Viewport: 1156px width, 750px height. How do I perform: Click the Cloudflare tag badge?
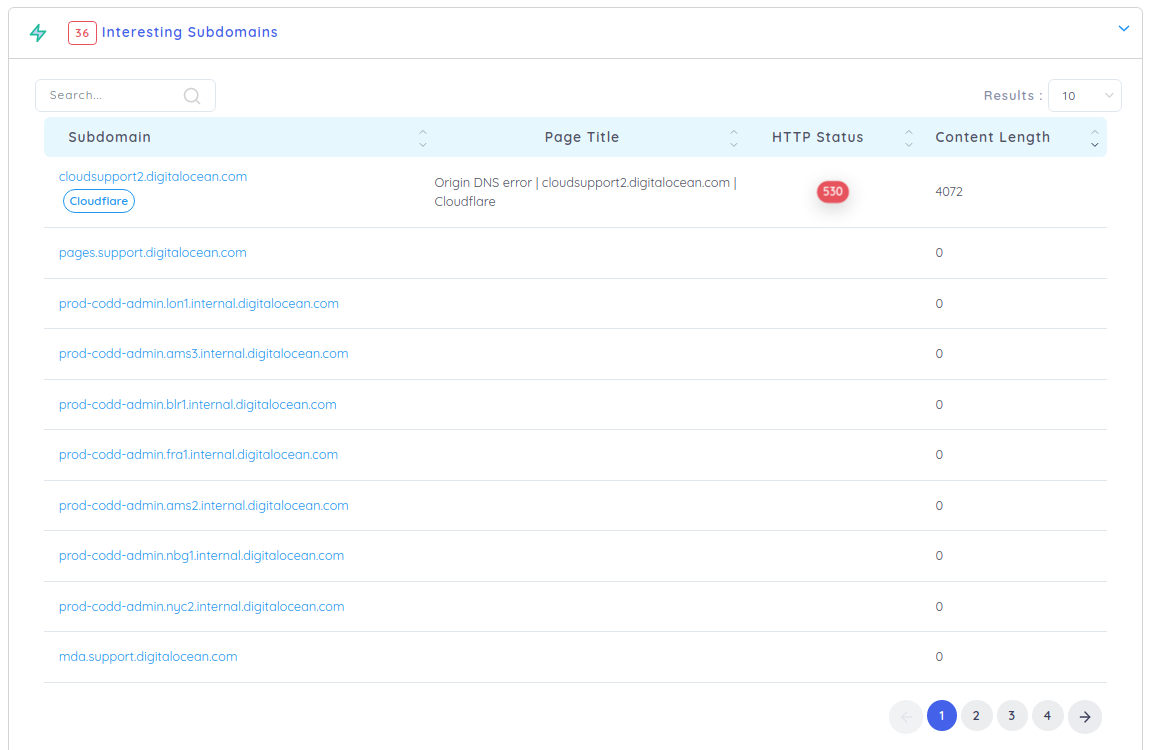tap(99, 201)
